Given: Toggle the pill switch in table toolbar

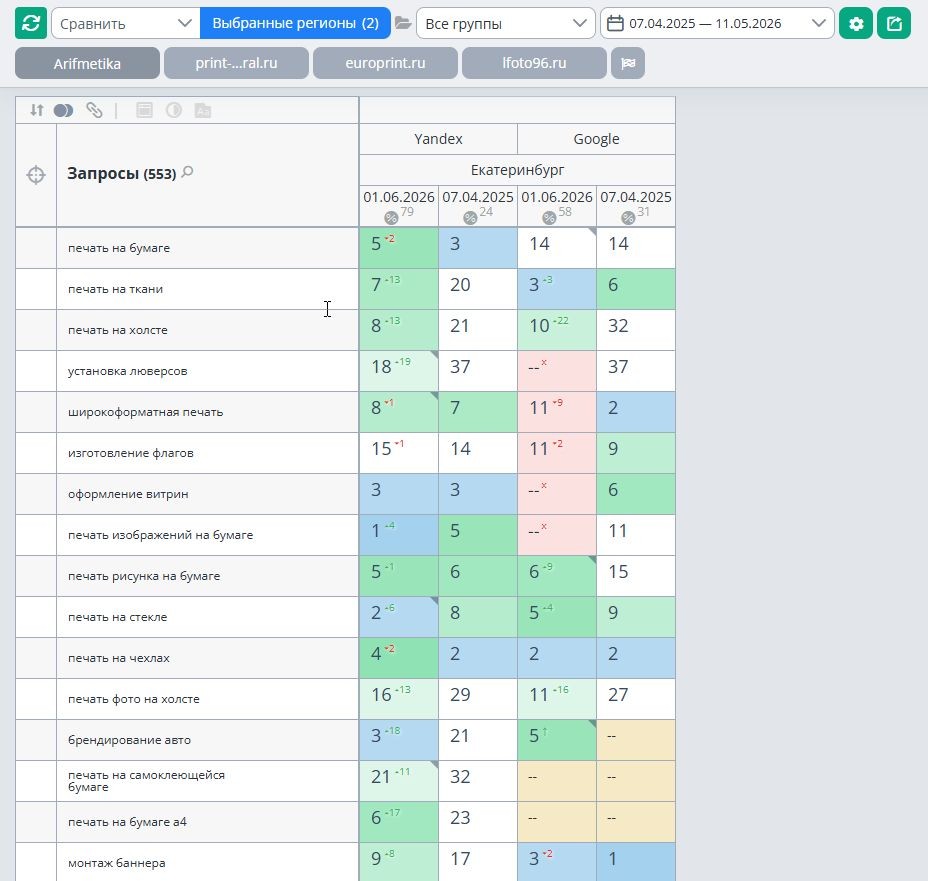Looking at the screenshot, I should coord(63,110).
